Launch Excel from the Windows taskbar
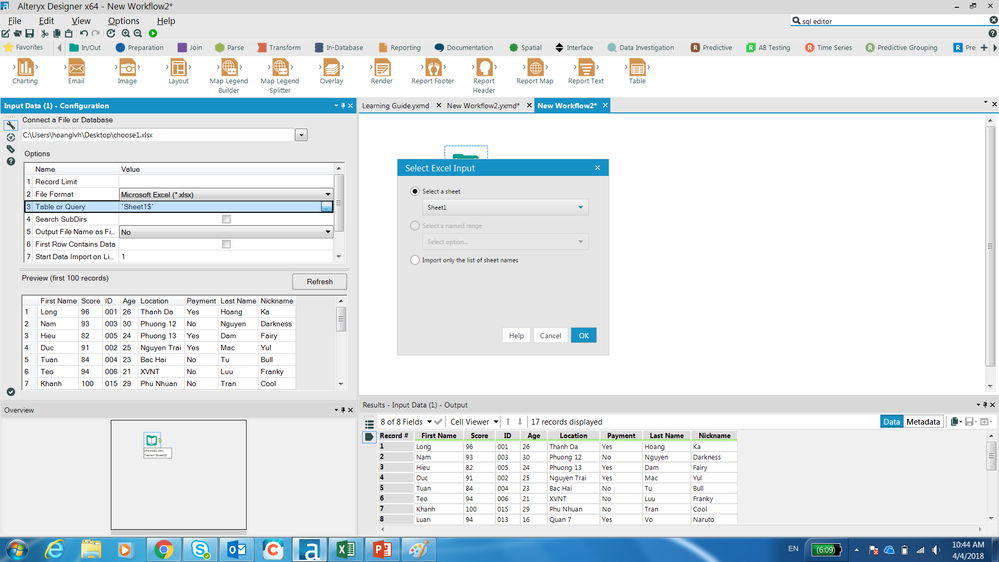 point(346,549)
